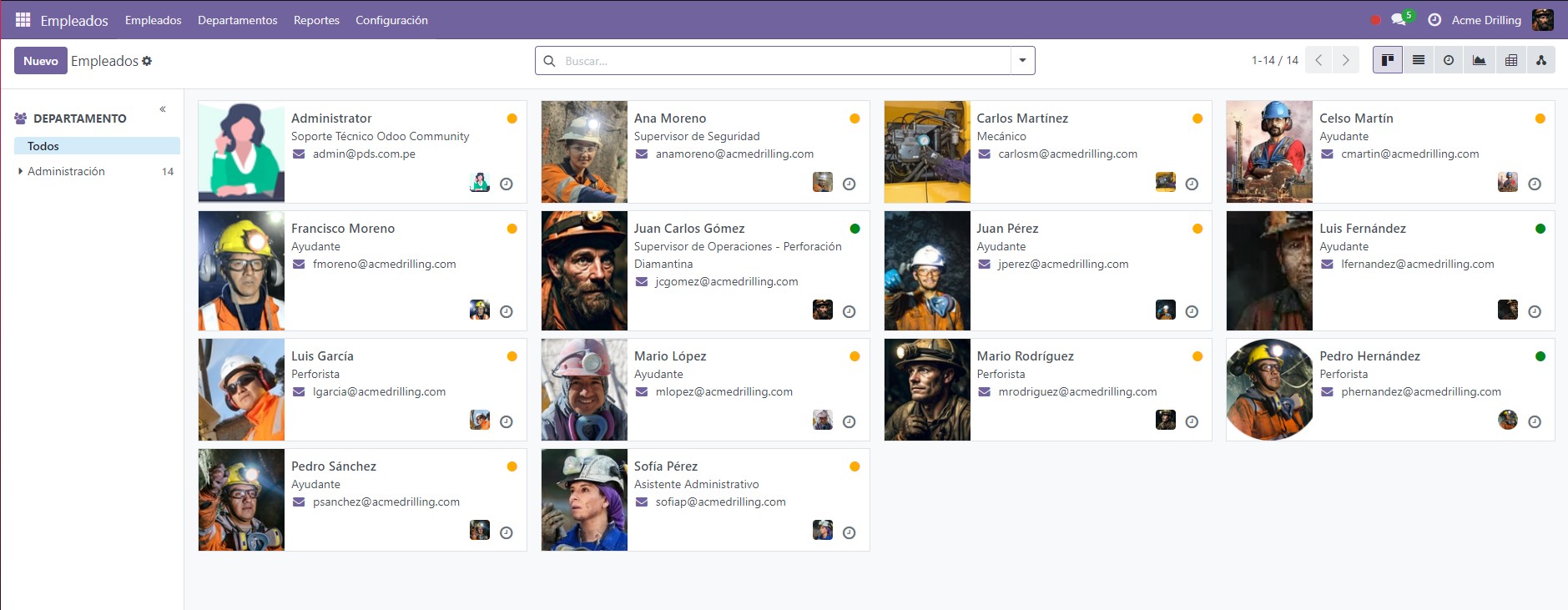Switch to pivot table view
The image size is (1568, 610).
1511,60
